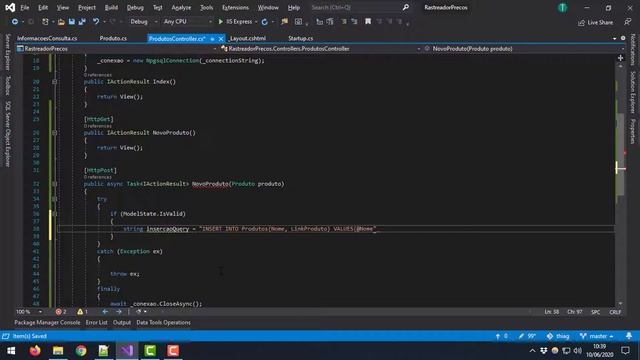Click the warnings count indicator showing 1
Image resolution: width=640 pixels, height=360 pixels.
(x=82, y=312)
